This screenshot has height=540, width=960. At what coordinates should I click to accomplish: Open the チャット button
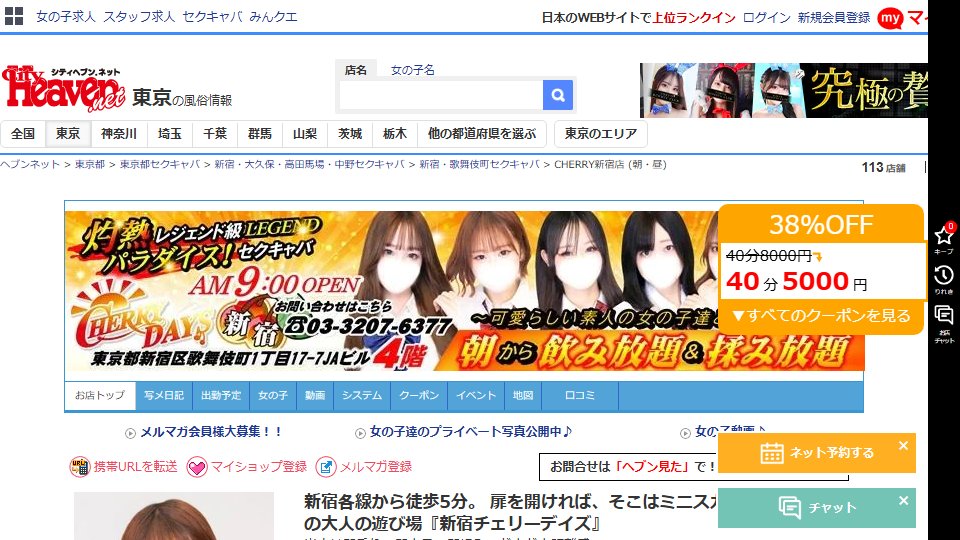[817, 508]
